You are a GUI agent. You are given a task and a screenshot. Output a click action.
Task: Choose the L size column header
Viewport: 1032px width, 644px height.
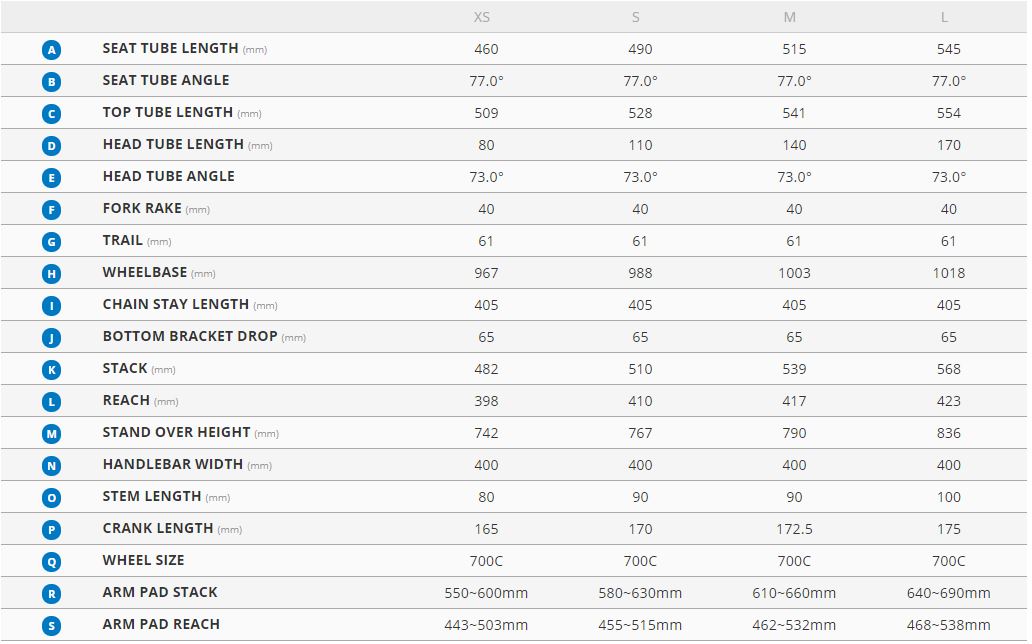point(945,17)
